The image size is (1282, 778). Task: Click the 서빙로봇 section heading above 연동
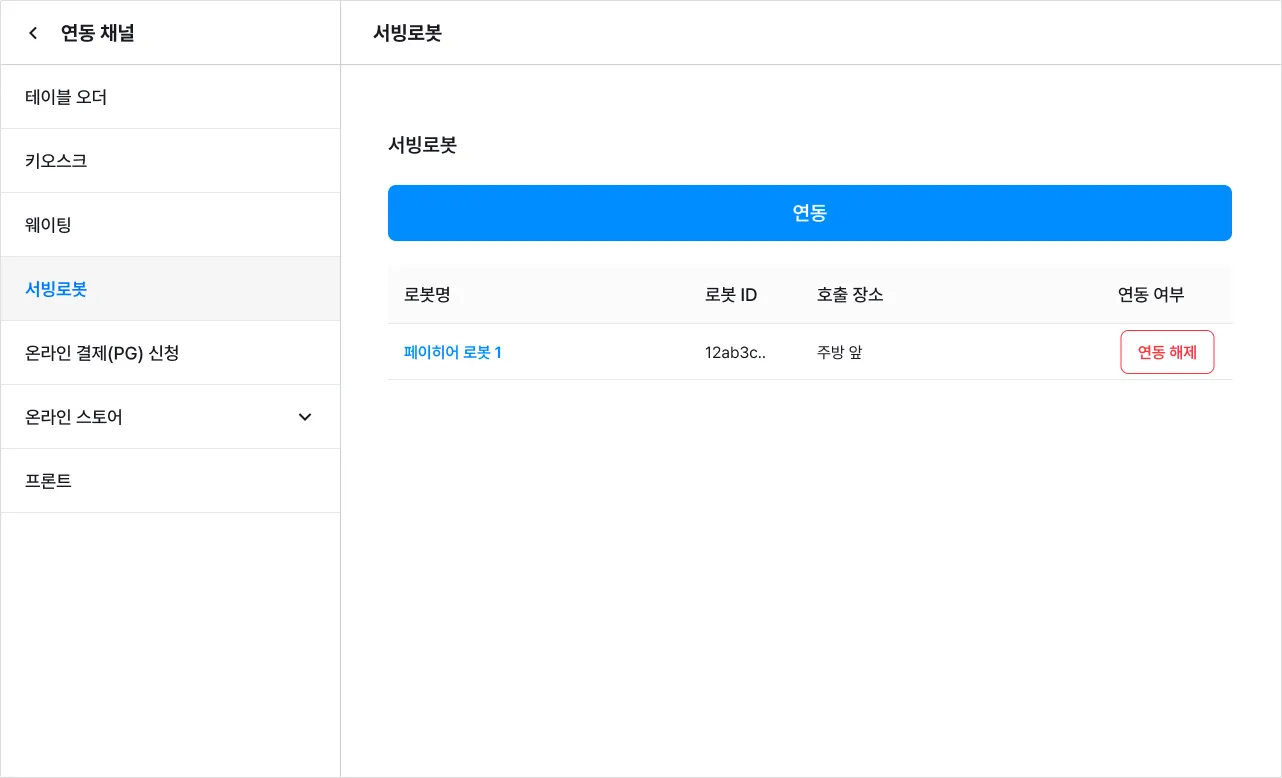click(422, 145)
